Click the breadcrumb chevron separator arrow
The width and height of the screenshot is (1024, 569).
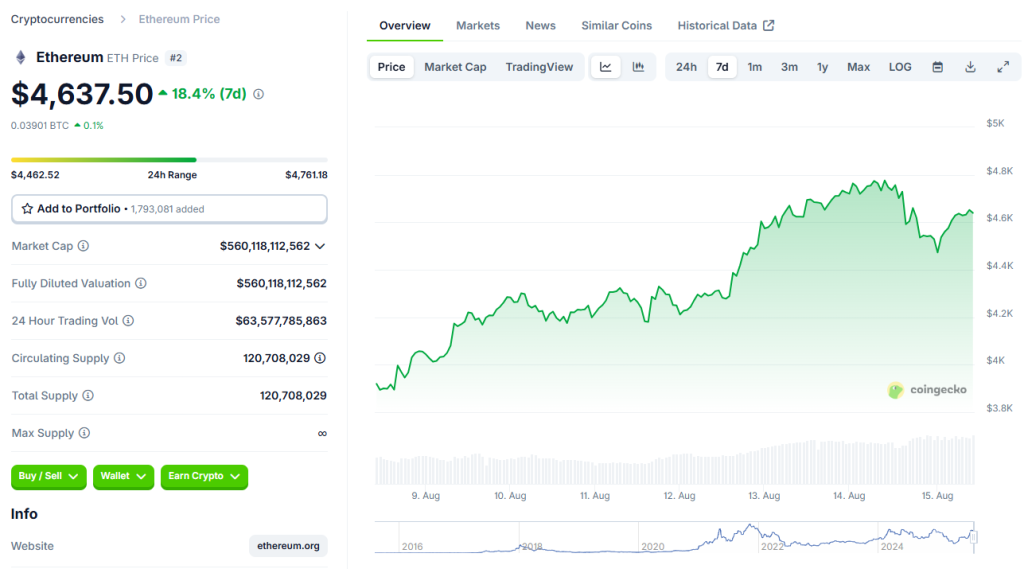coord(122,20)
